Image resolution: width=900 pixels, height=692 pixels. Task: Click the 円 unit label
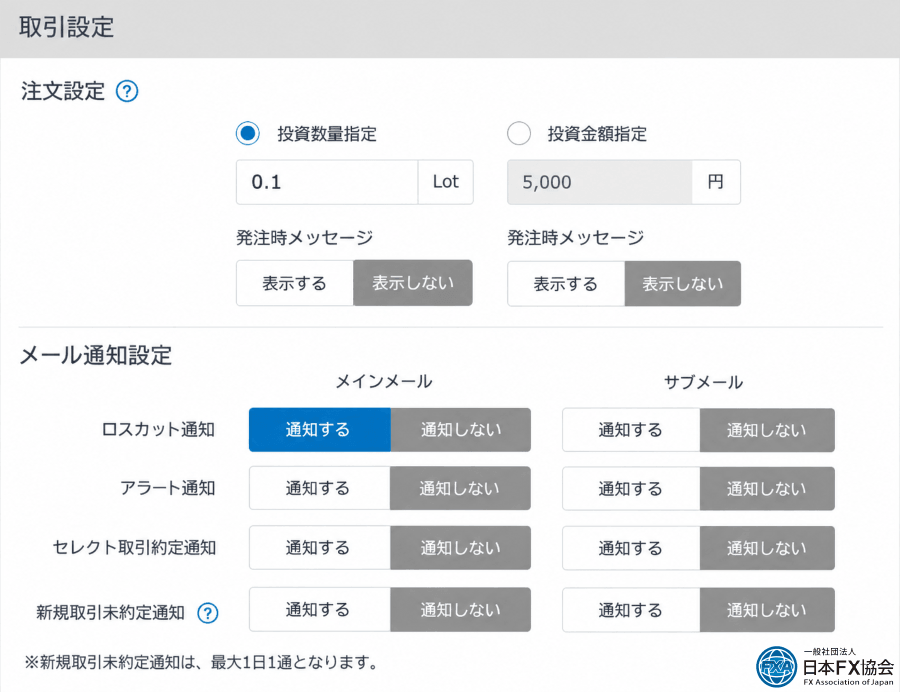tap(716, 182)
